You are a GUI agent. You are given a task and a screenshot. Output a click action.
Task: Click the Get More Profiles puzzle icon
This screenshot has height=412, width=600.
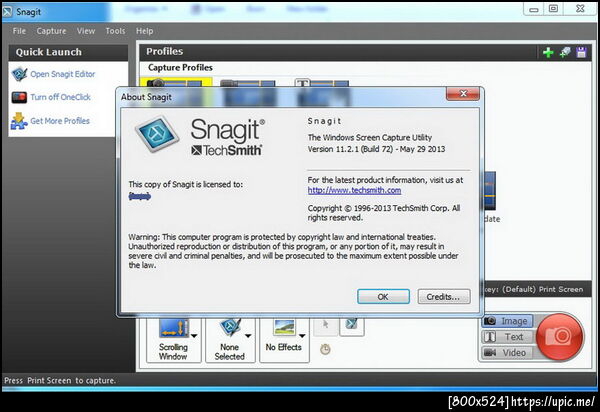pyautogui.click(x=19, y=121)
